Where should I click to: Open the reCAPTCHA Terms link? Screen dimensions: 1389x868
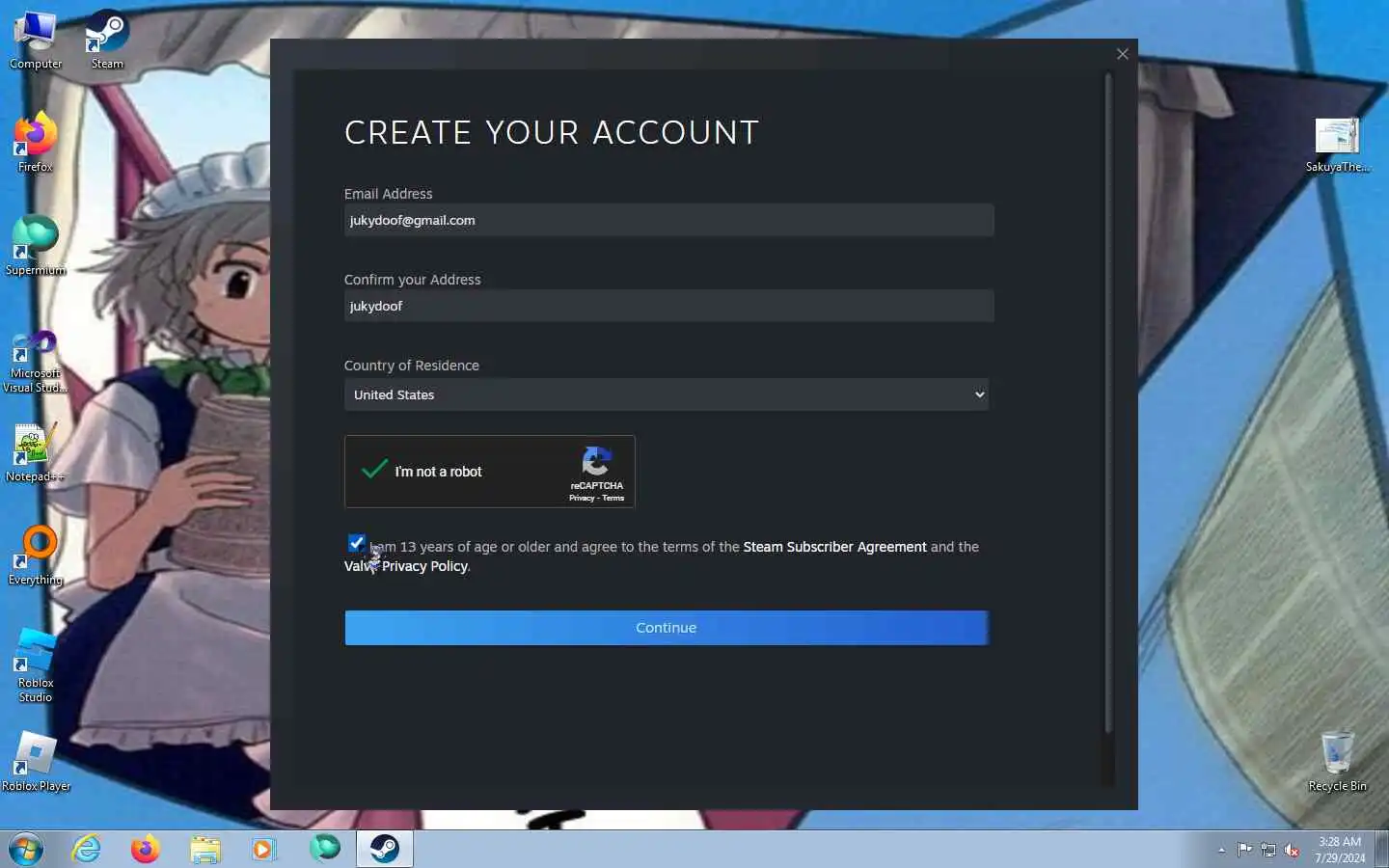[613, 498]
